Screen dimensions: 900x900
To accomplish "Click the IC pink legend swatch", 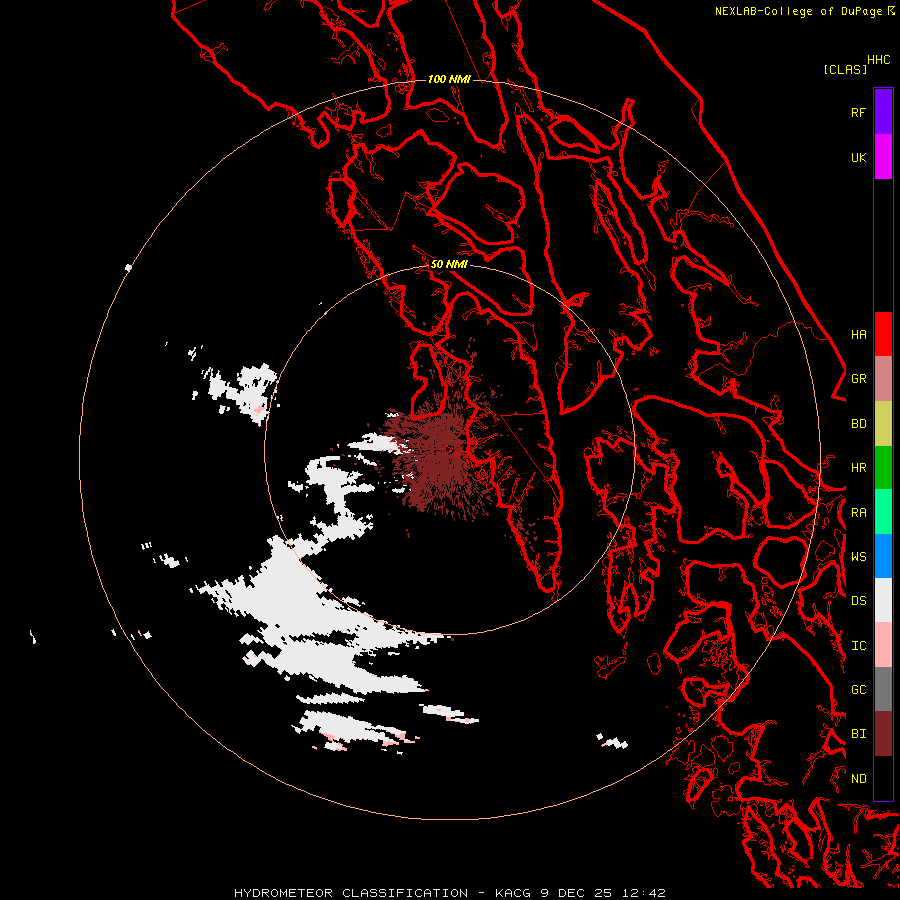I will pos(883,645).
